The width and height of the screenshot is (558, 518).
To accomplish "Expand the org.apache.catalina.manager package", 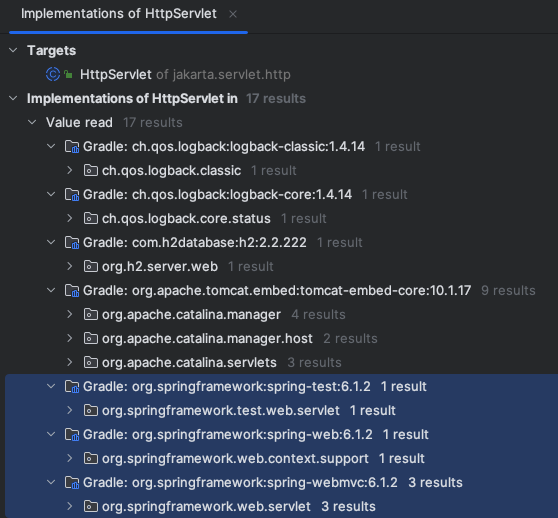I will coord(70,314).
